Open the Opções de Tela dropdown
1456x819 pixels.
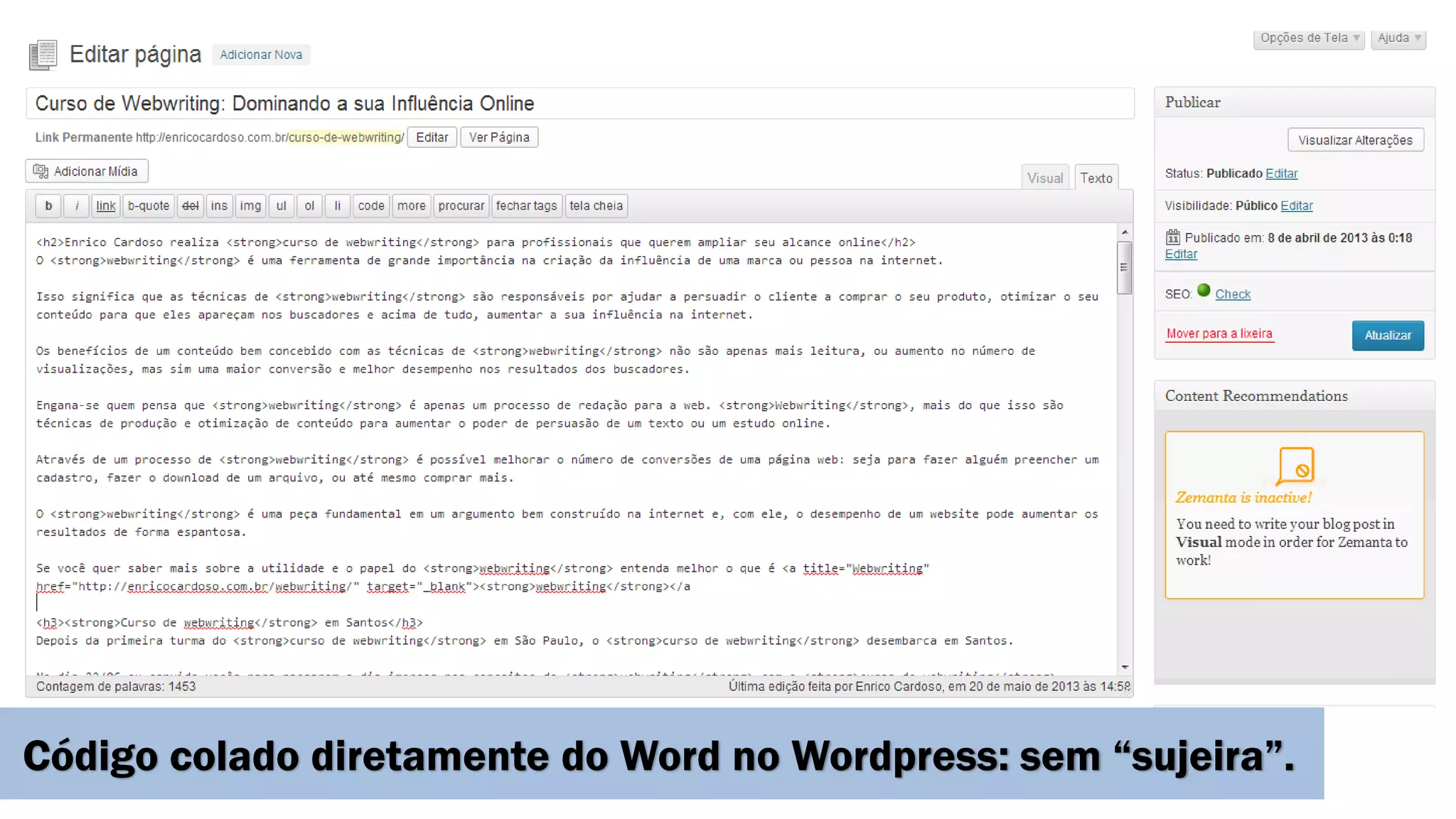[1310, 38]
